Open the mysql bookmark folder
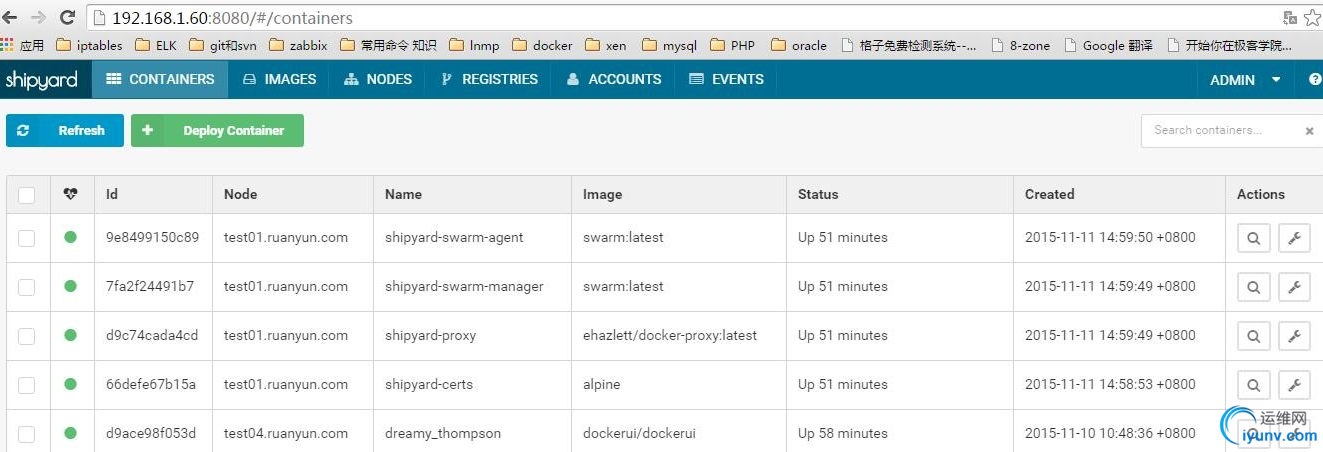Screen dimensions: 1323x452 tap(669, 45)
